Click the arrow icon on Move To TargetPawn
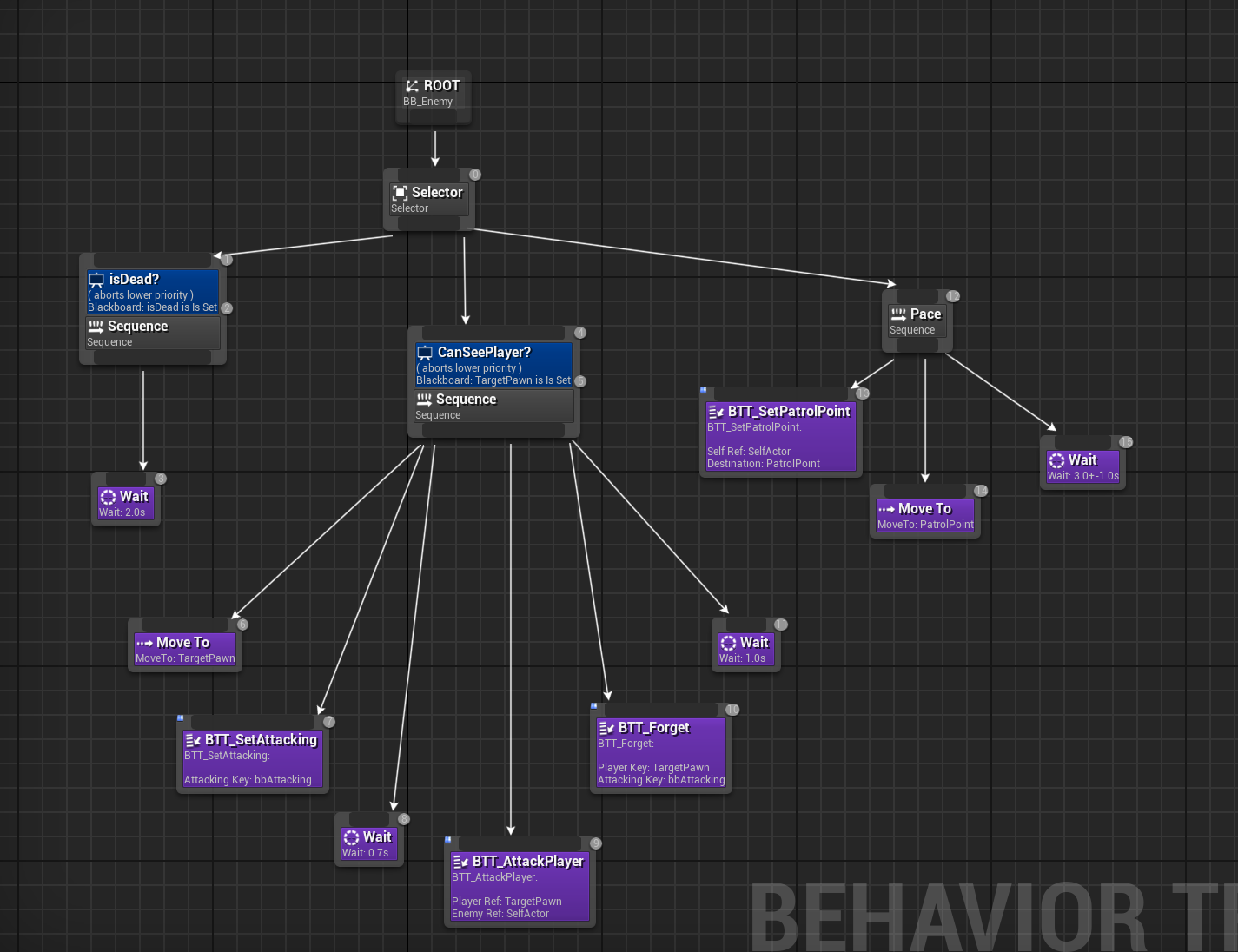The width and height of the screenshot is (1238, 952). 144,643
